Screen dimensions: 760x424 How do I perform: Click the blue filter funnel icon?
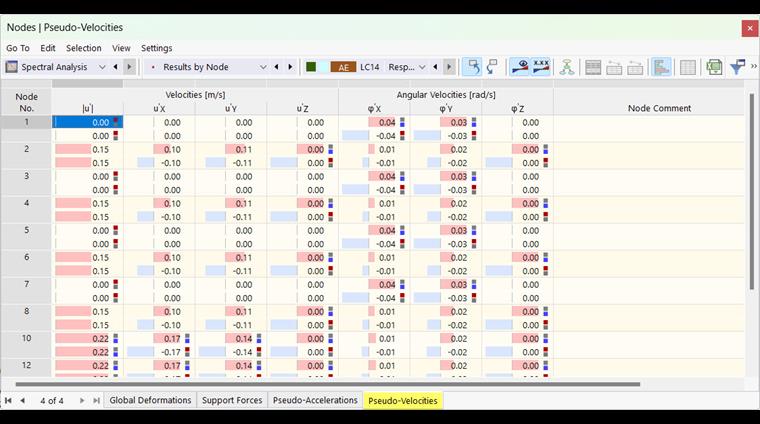pyautogui.click(x=737, y=67)
